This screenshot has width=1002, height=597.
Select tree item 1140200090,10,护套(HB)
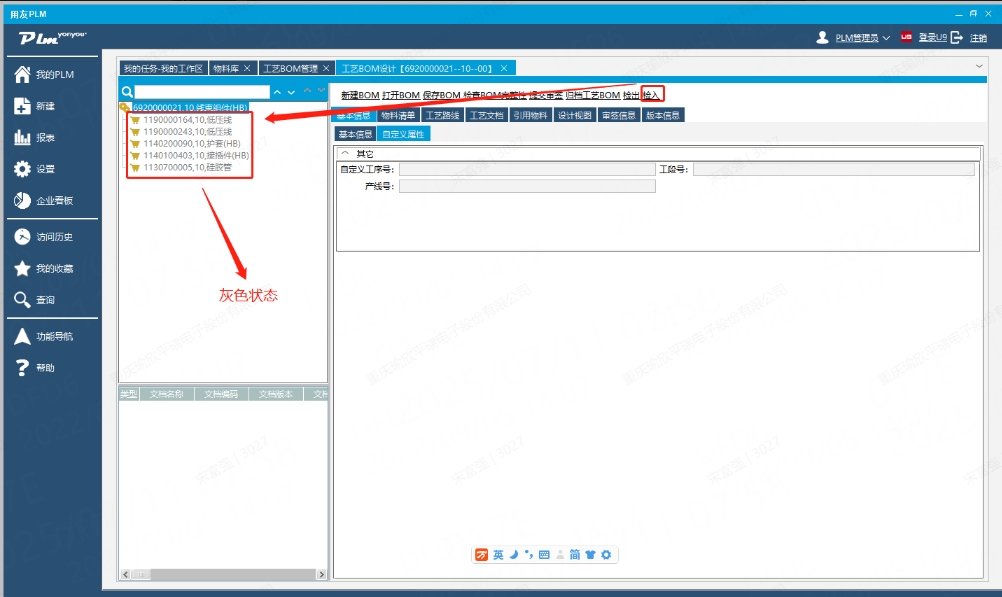click(192, 144)
